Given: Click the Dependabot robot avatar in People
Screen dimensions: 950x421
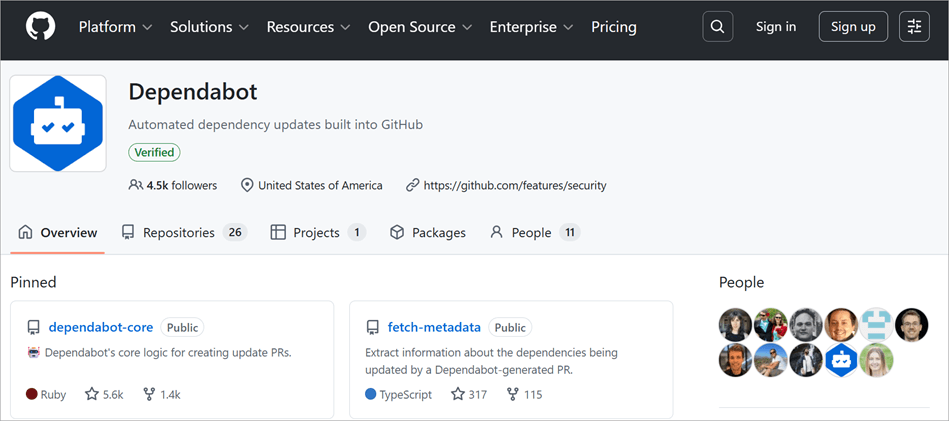Looking at the screenshot, I should coord(842,360).
